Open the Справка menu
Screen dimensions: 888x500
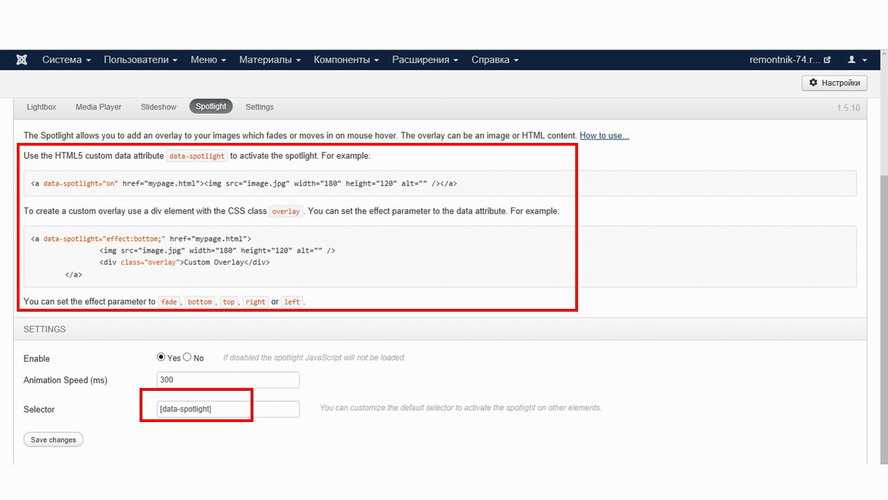click(x=495, y=60)
